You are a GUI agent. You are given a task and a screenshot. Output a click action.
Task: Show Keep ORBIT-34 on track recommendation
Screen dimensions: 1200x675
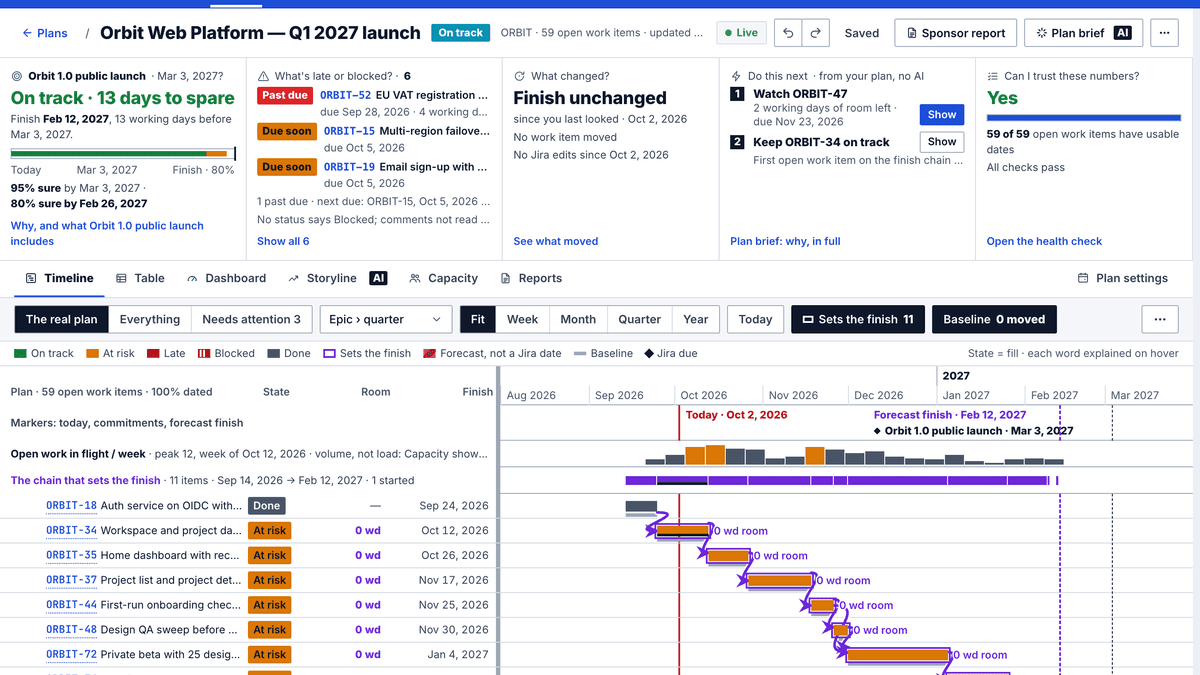pyautogui.click(x=941, y=142)
